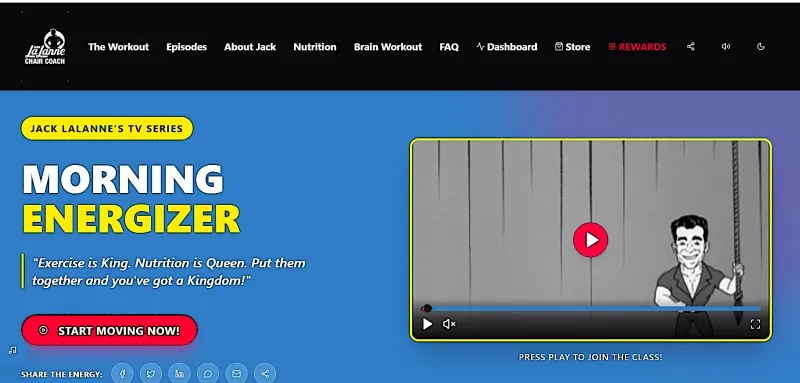Click the generic share icon in the Share the Energy row
The width and height of the screenshot is (800, 383).
[265, 374]
